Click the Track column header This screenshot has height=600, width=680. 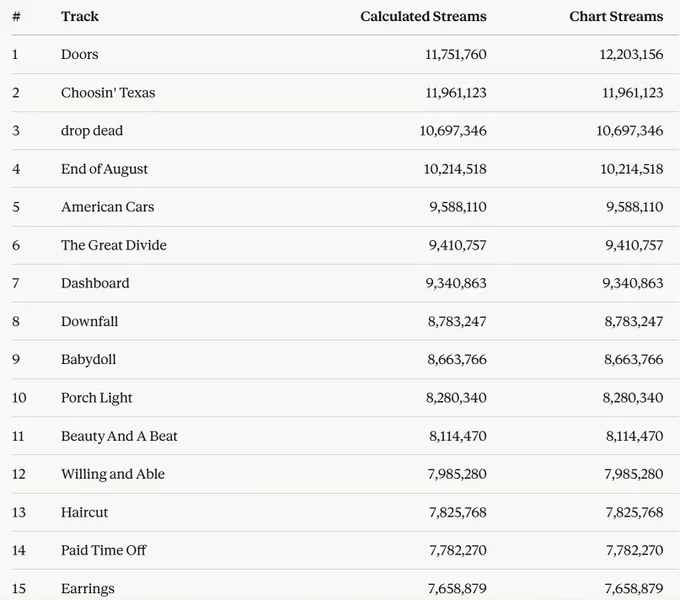80,16
